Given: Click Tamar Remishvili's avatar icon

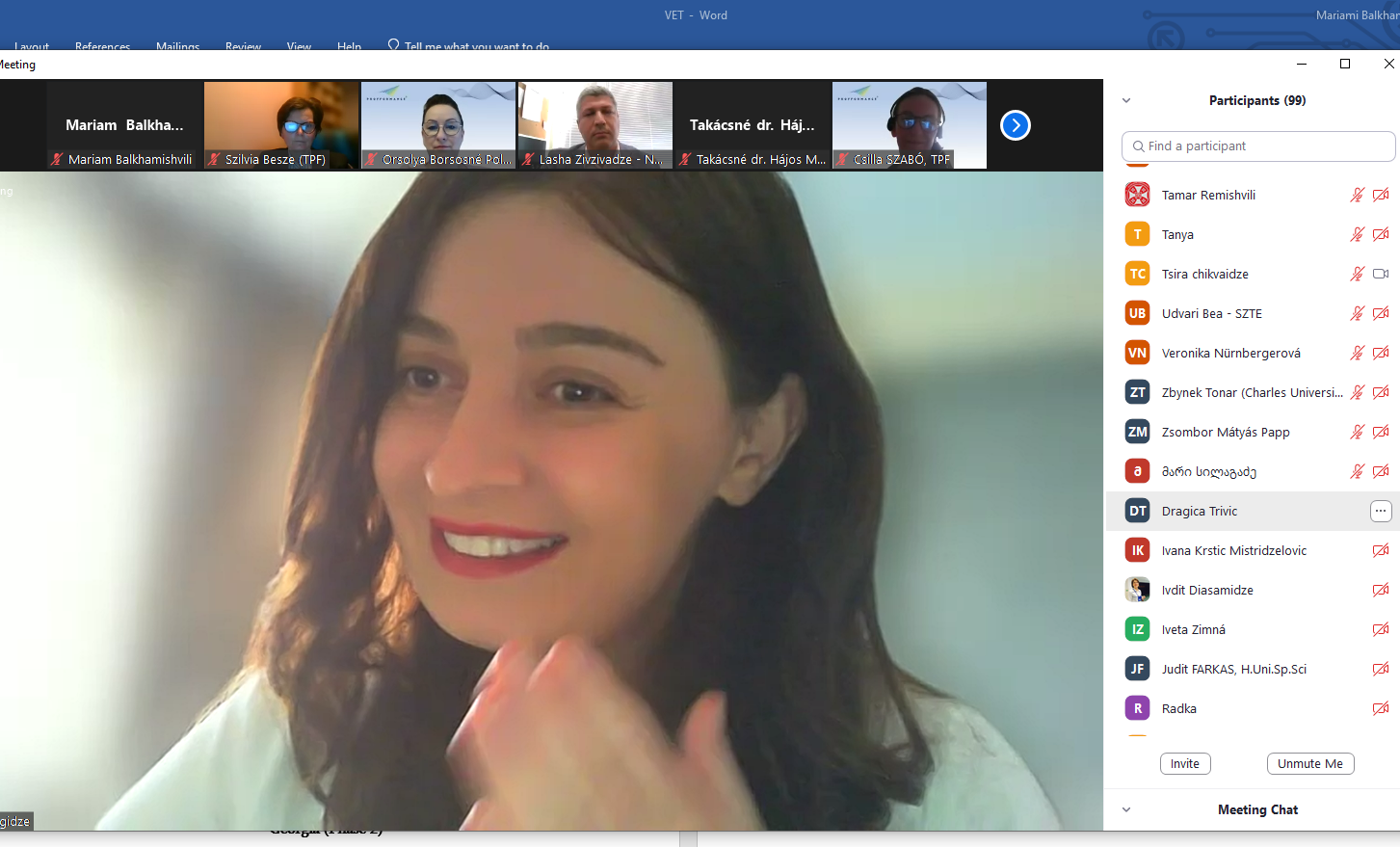Looking at the screenshot, I should tap(1137, 195).
